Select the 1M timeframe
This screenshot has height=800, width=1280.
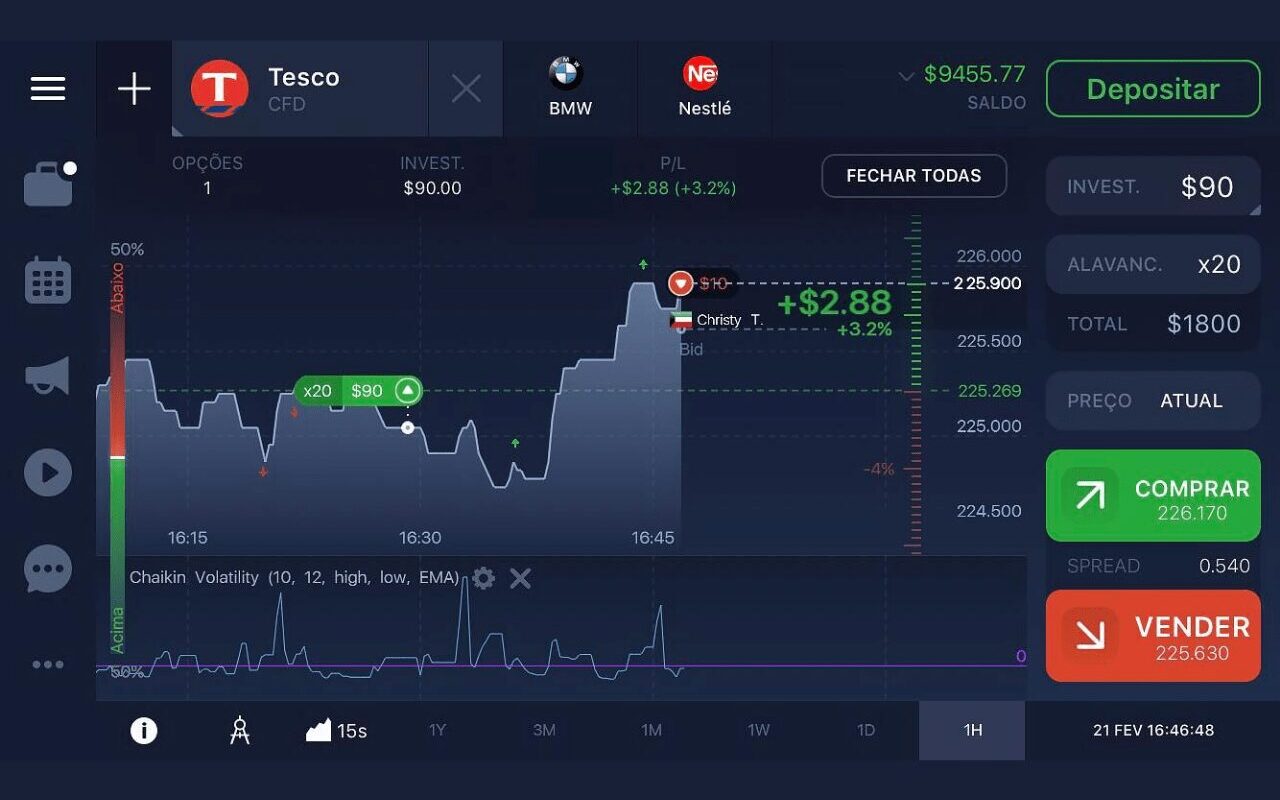(652, 730)
